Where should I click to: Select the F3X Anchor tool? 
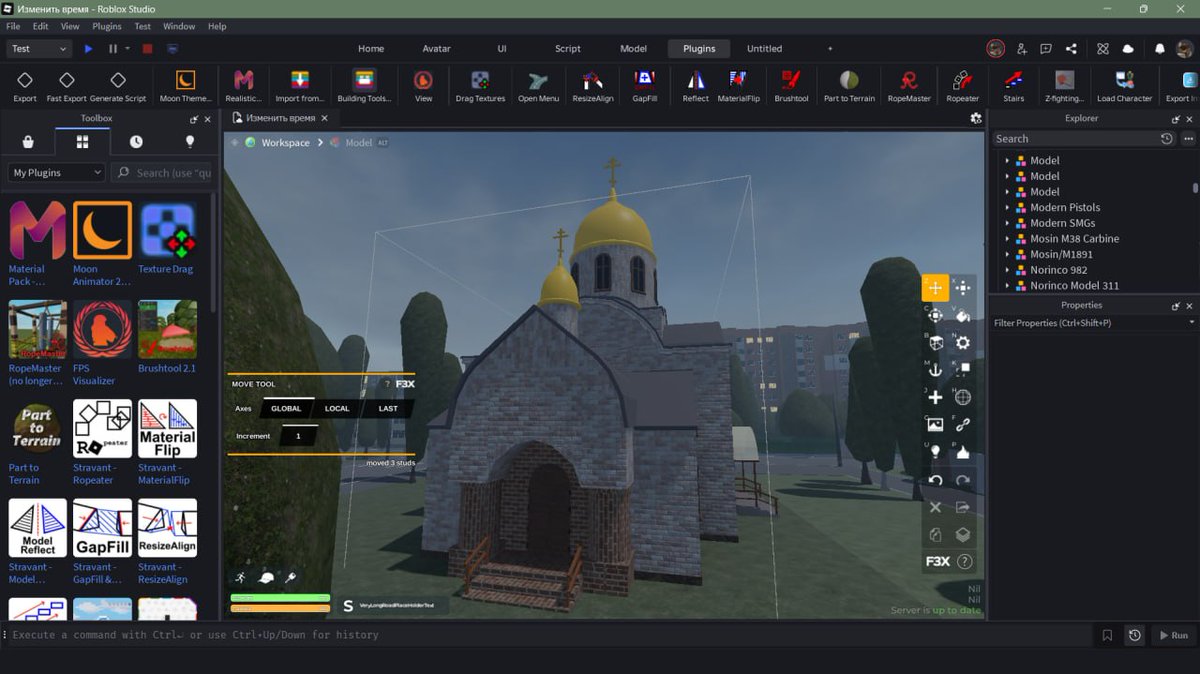(935, 370)
